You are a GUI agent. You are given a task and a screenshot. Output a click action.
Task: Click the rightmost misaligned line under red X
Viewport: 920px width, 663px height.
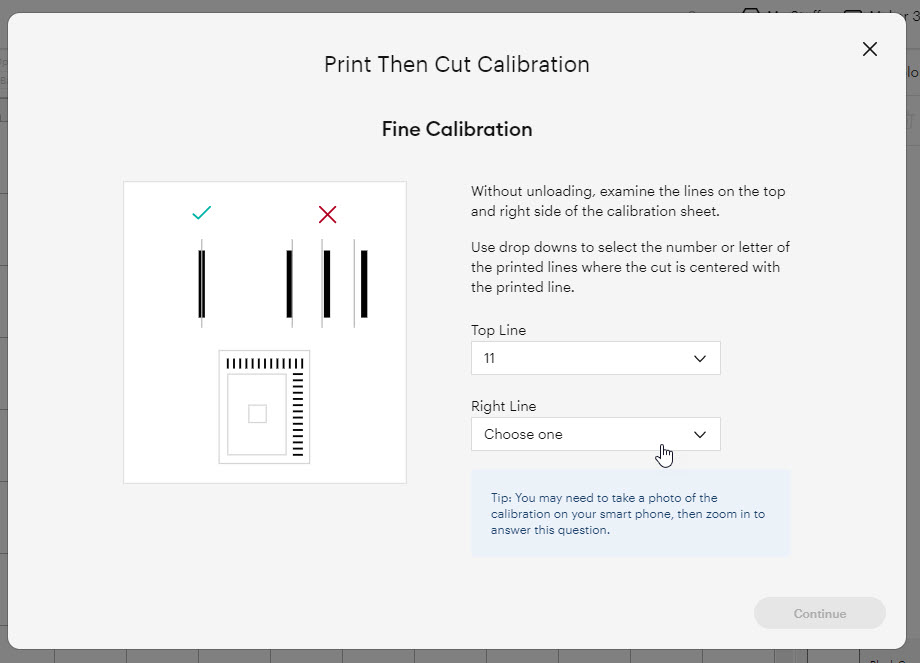point(363,283)
